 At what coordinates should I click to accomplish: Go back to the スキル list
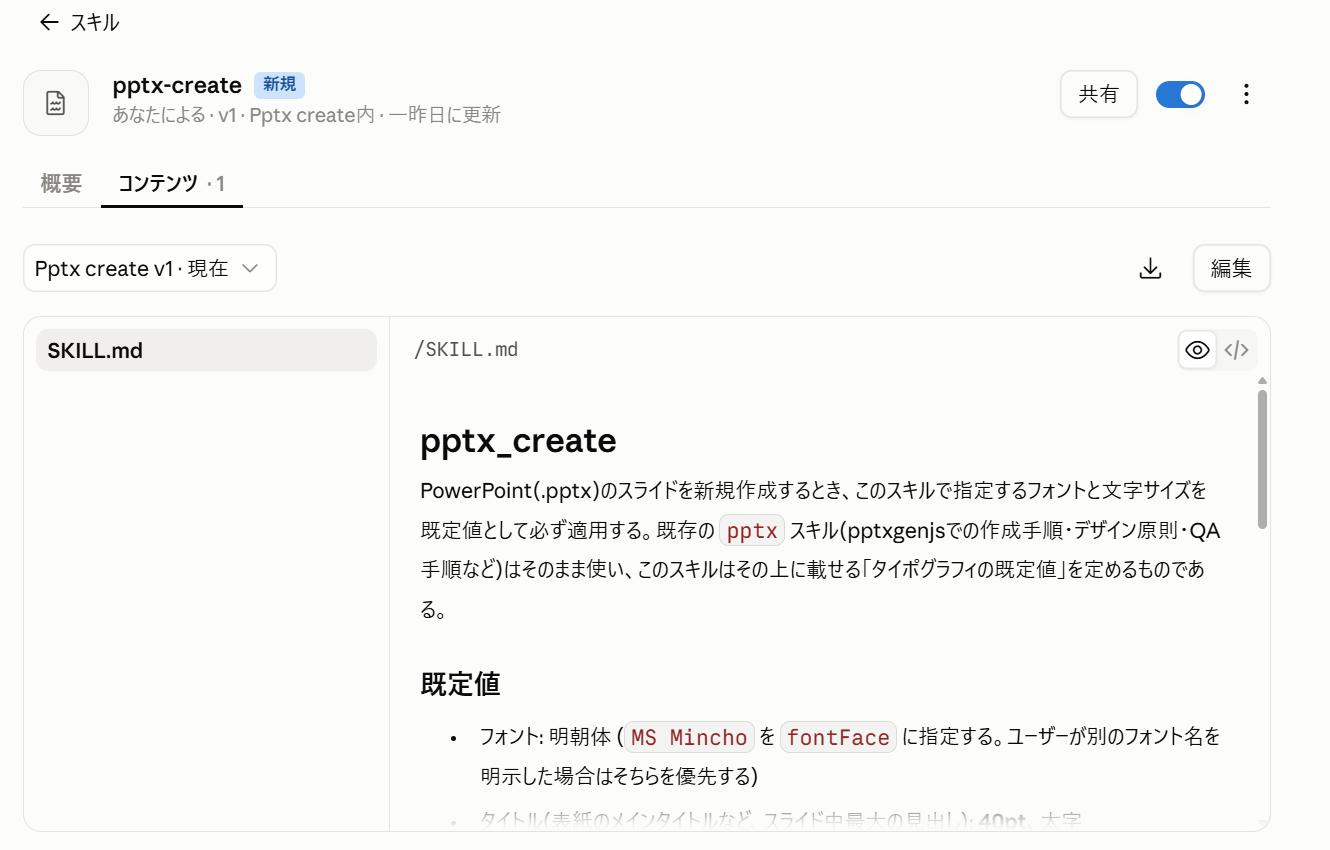coord(49,23)
